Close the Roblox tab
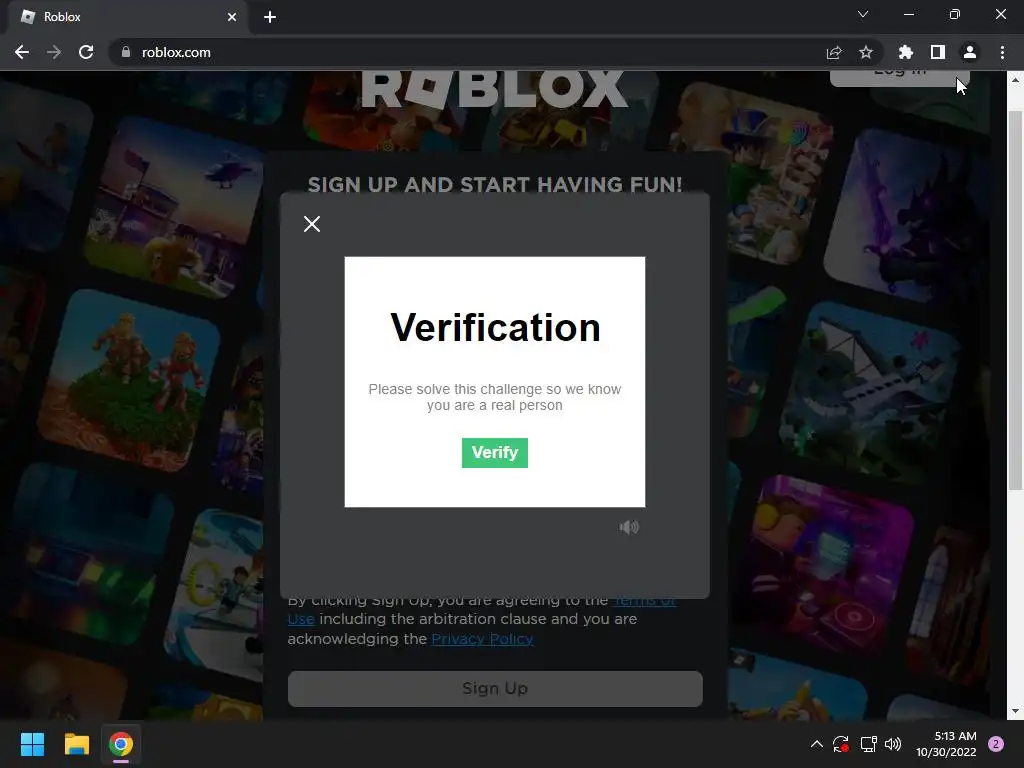The image size is (1024, 768). [x=232, y=17]
